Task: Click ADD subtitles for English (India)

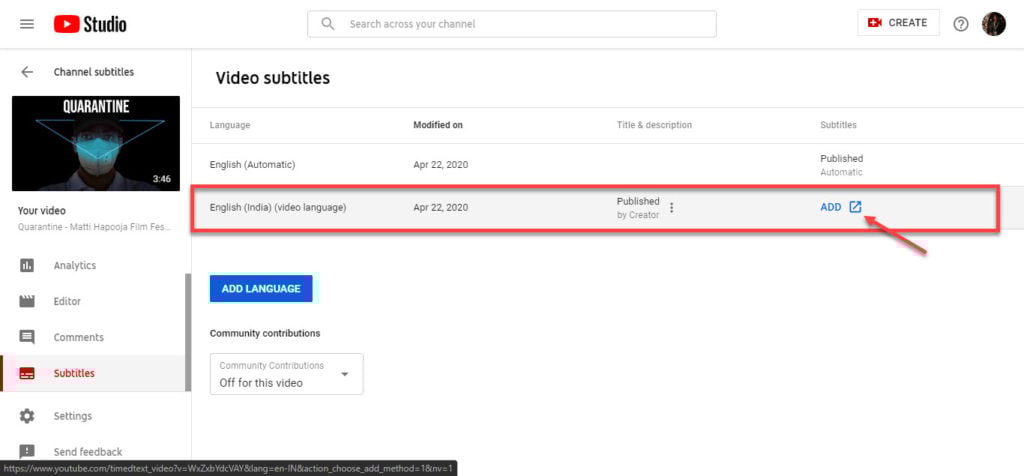Action: coord(831,207)
